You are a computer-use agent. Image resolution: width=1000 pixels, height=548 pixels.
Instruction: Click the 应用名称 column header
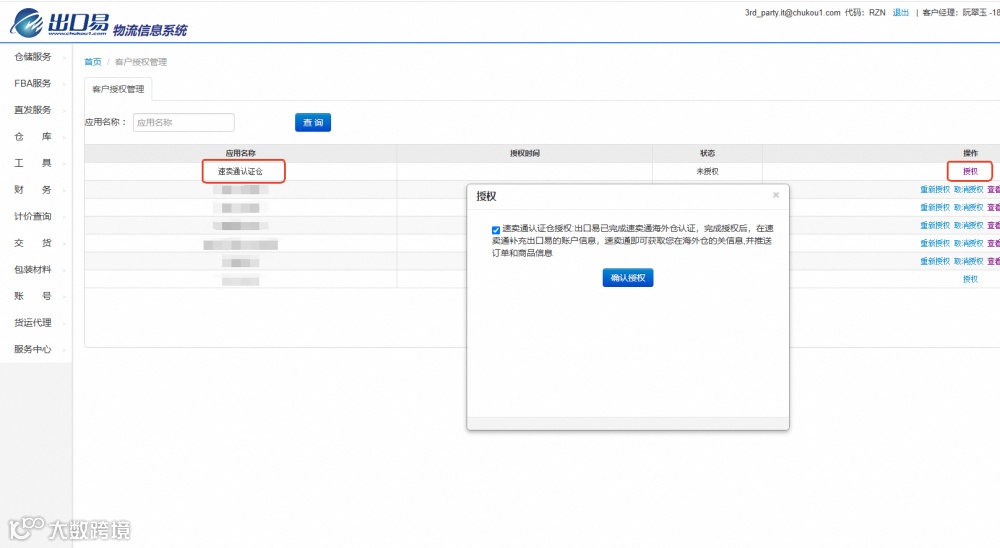pyautogui.click(x=240, y=153)
